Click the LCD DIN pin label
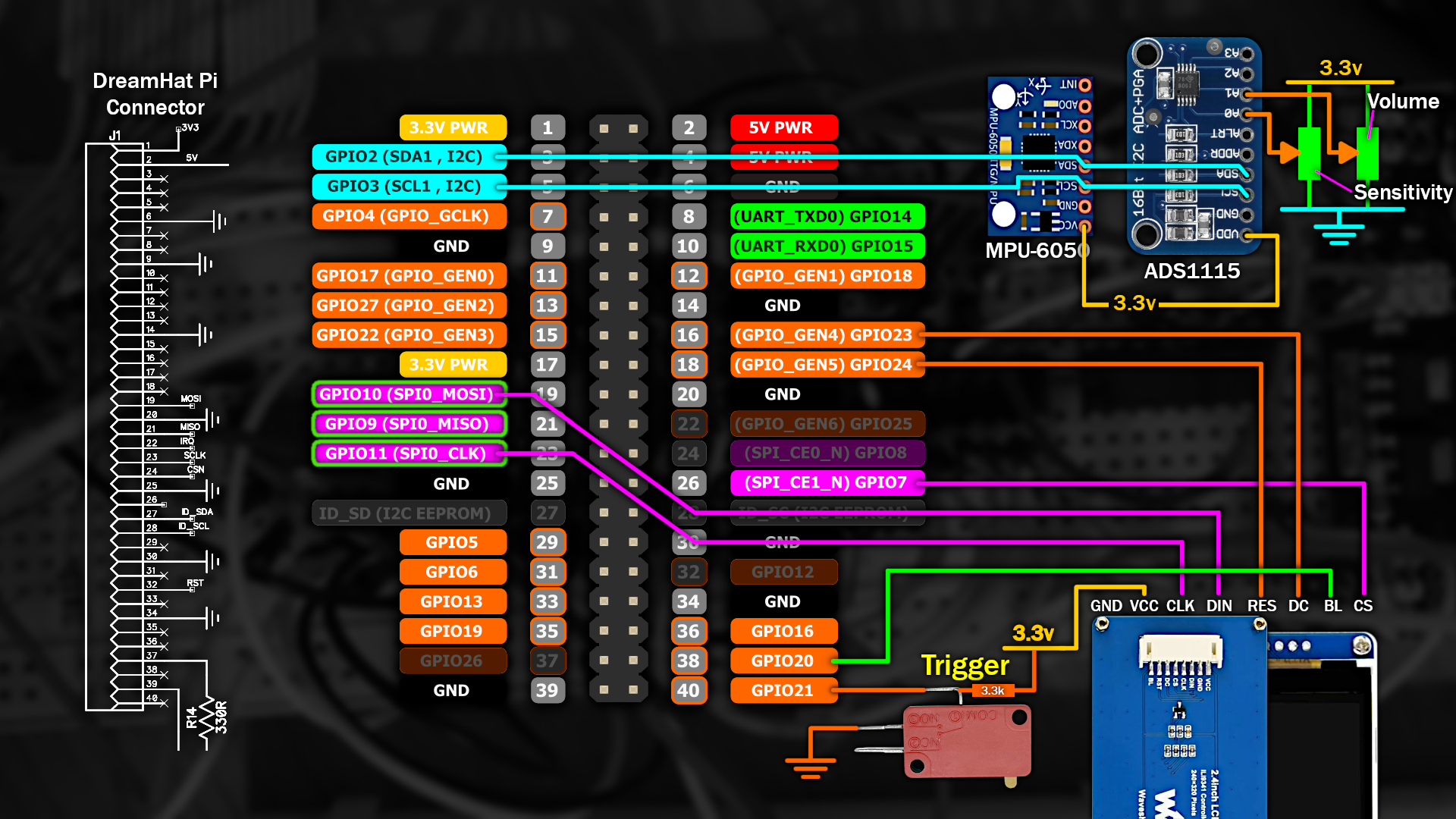Screen dimensions: 1456x819 (x=1219, y=606)
